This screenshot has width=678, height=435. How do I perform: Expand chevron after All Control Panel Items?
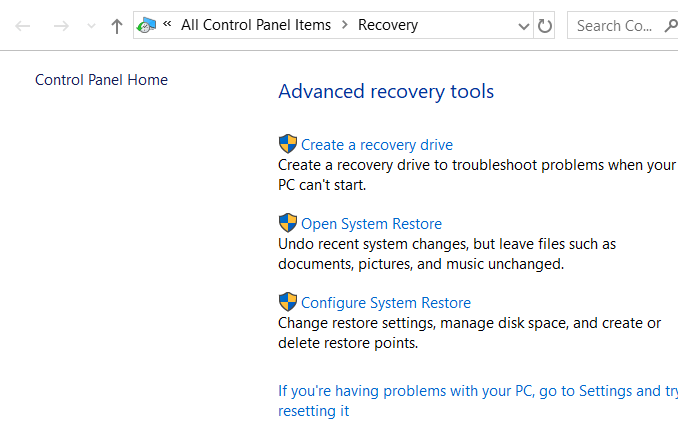tap(344, 25)
